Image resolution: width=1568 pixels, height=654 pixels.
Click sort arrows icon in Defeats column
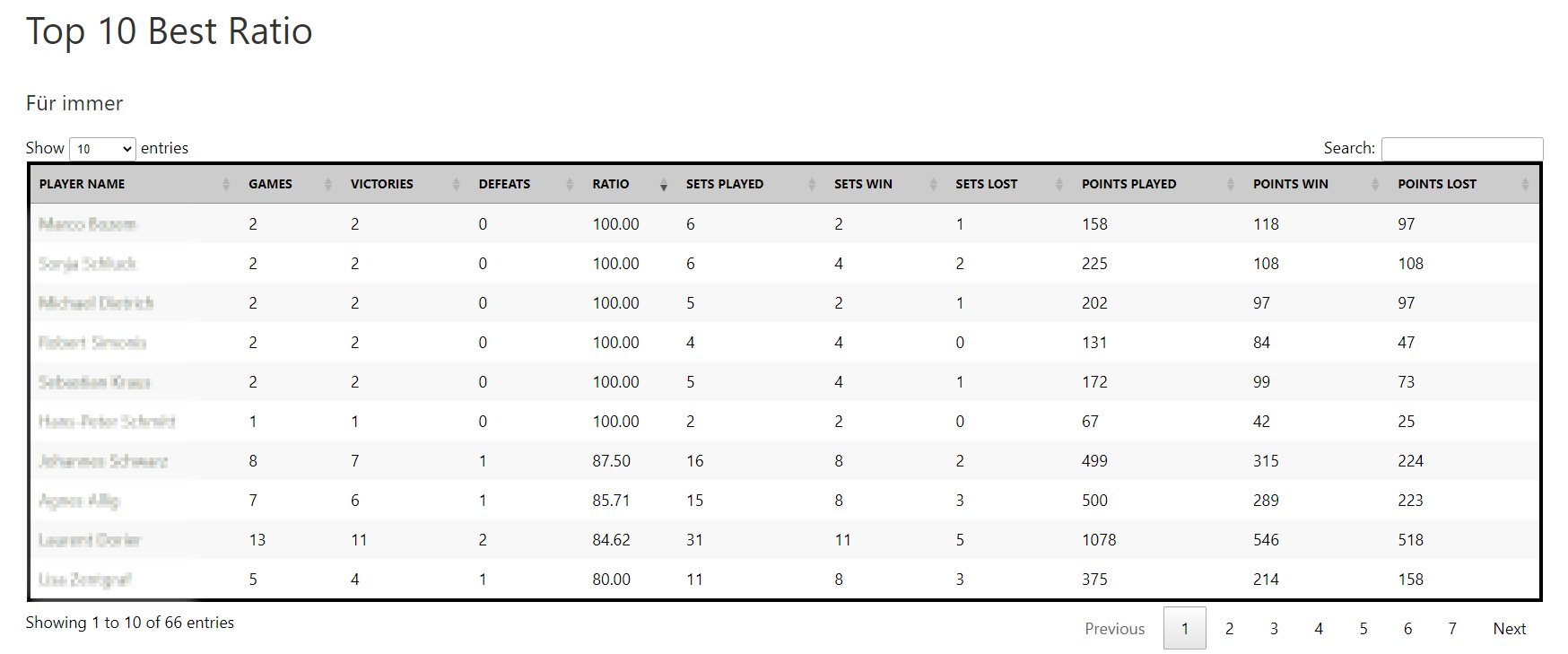pos(570,184)
